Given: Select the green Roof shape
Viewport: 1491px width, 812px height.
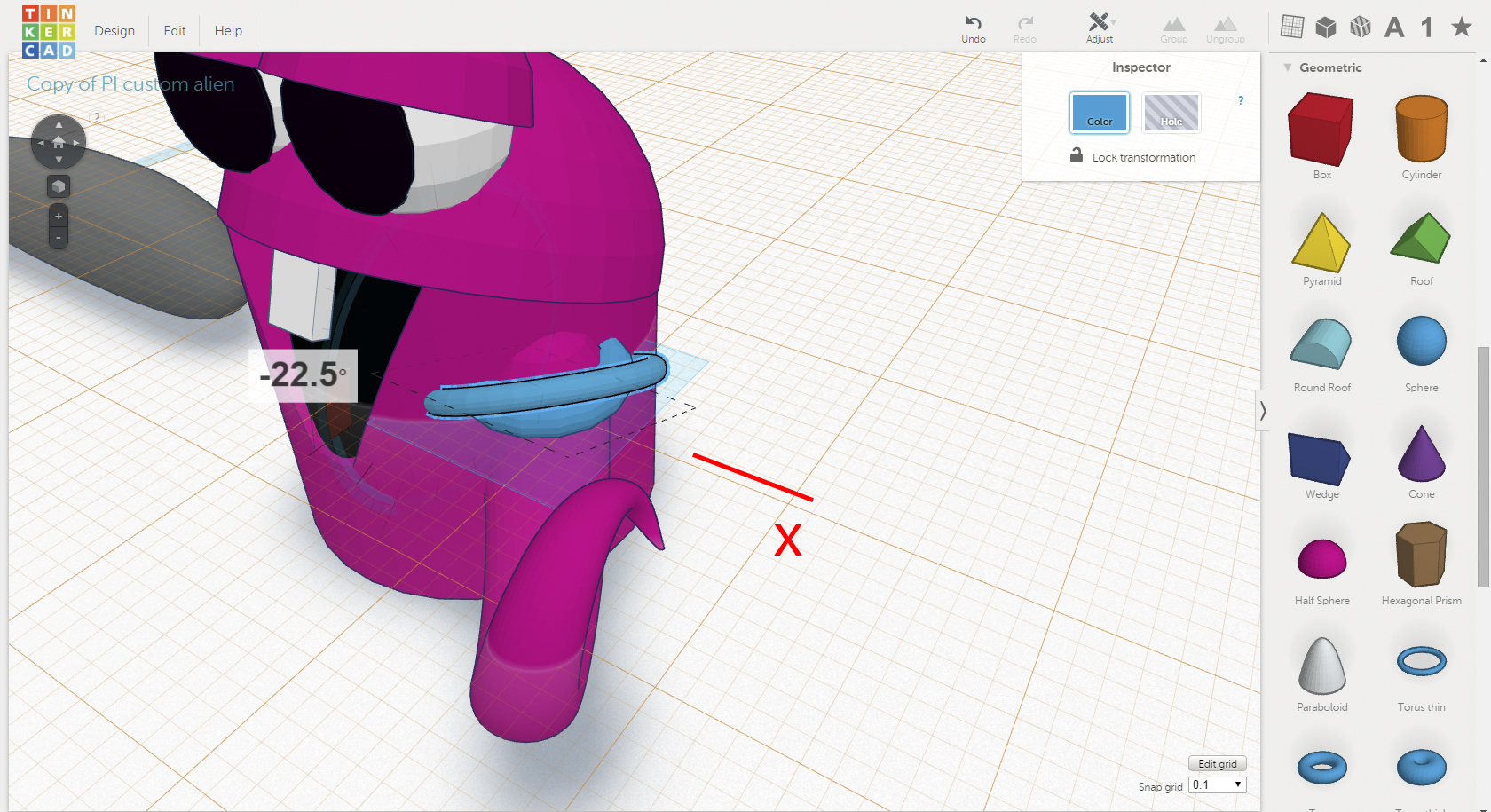Looking at the screenshot, I should pyautogui.click(x=1421, y=238).
